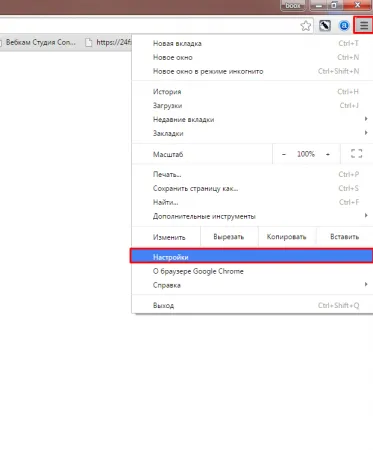The image size is (373, 450).
Task: Click the 'Вырезать' button
Action: click(229, 237)
